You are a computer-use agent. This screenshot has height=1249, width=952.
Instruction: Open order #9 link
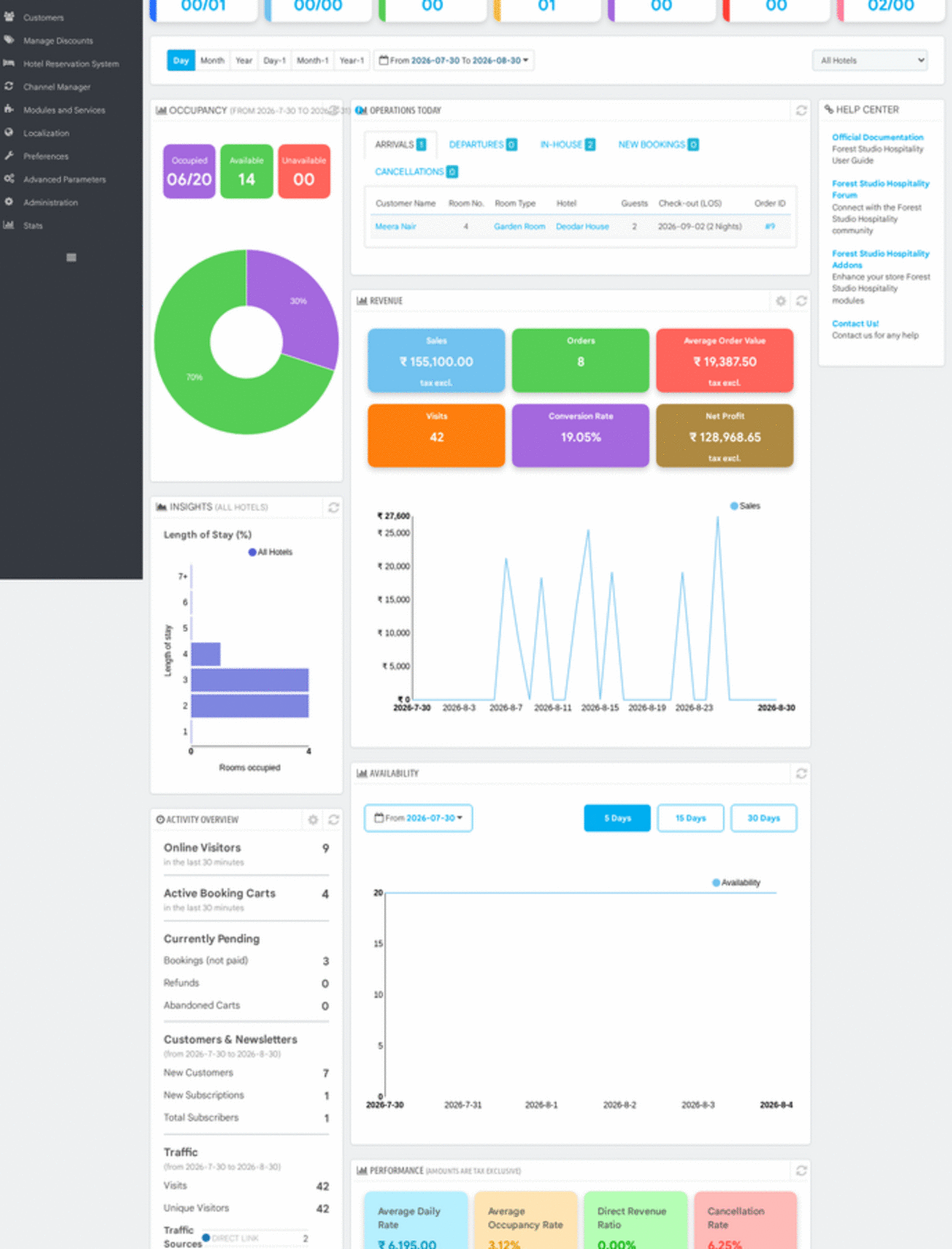pos(770,226)
